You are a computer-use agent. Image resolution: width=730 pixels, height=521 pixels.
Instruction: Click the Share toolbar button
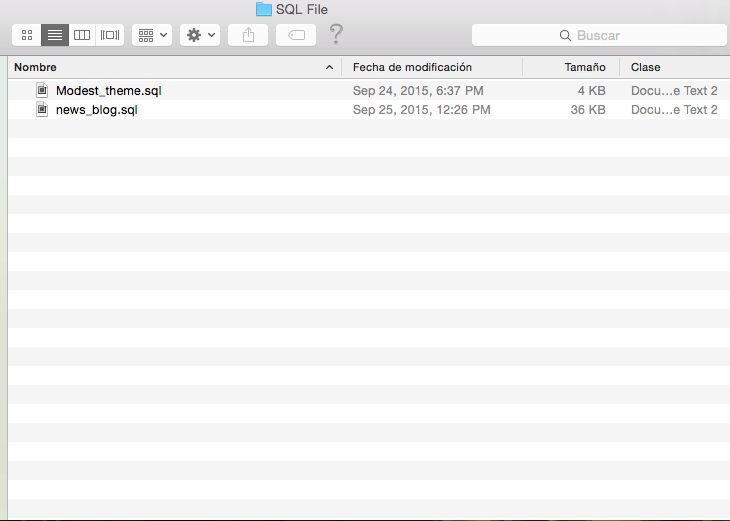248,35
